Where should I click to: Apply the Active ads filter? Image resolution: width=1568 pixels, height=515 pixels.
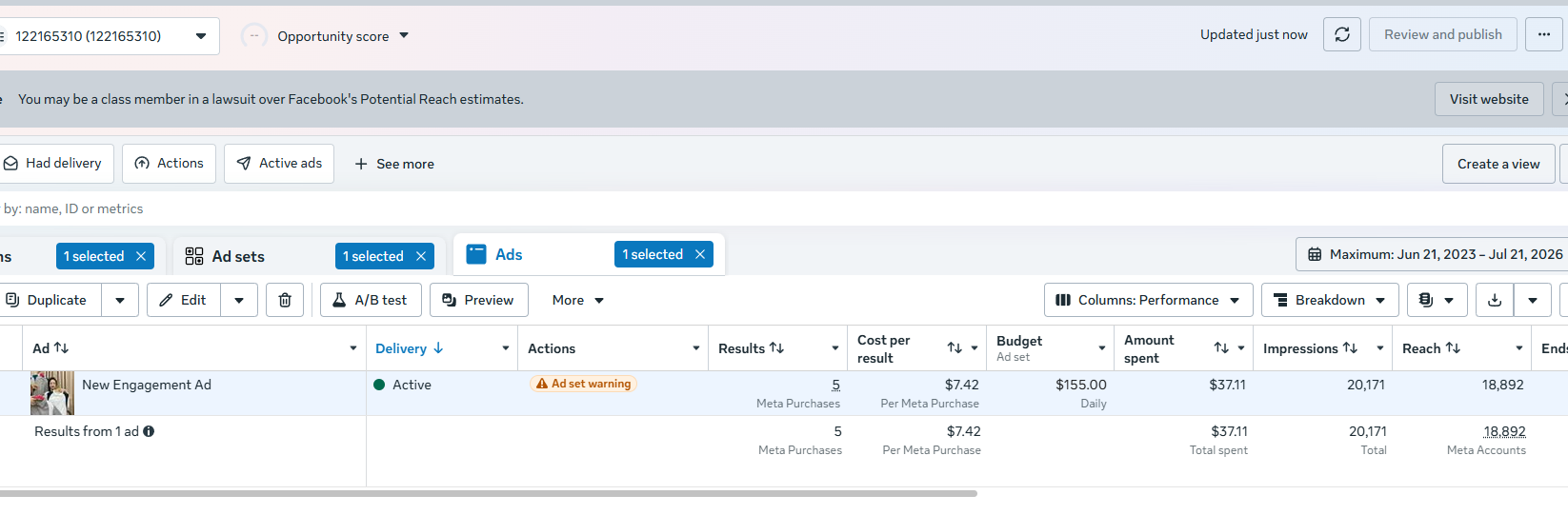coord(279,164)
